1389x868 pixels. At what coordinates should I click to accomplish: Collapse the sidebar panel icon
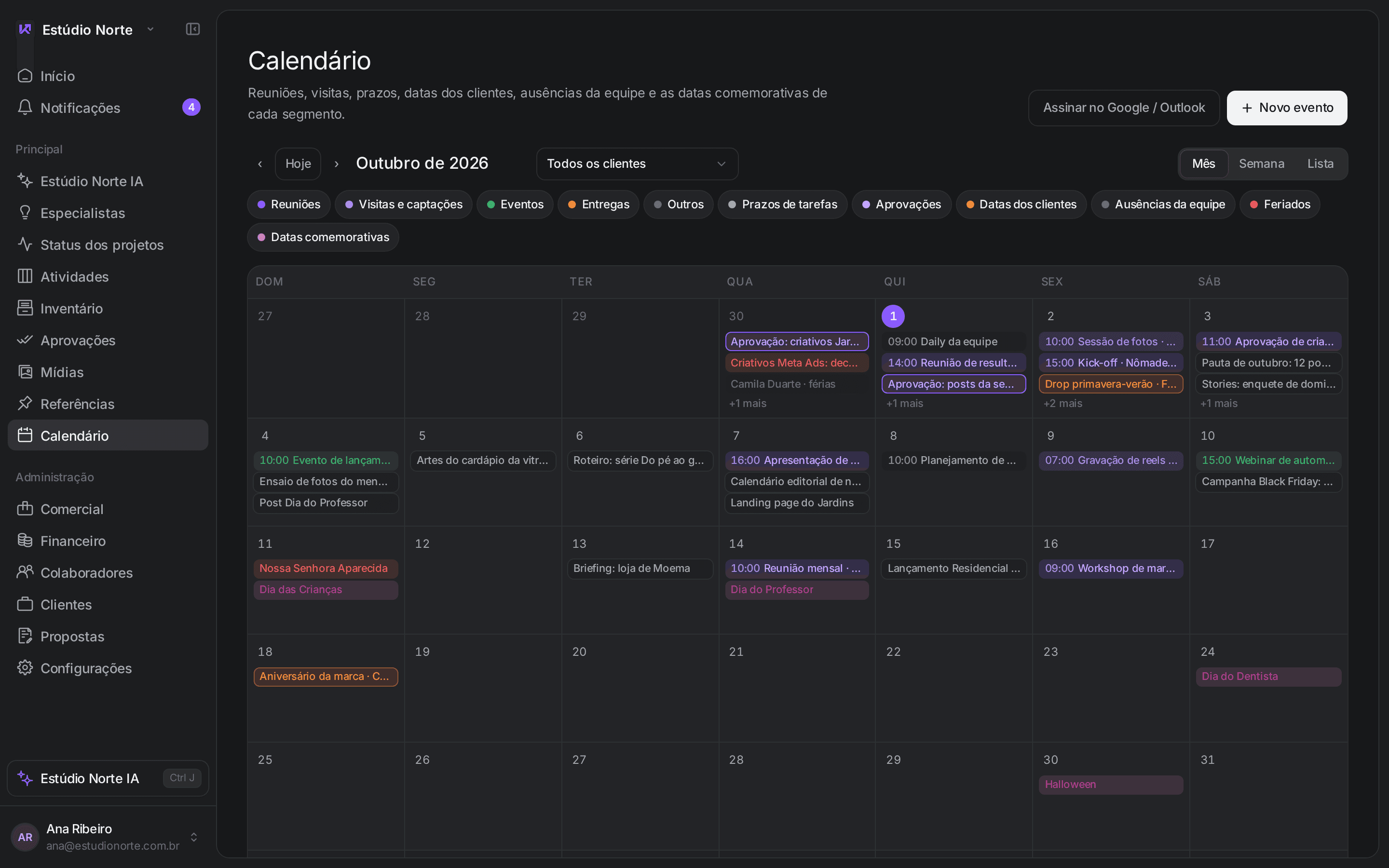(x=193, y=29)
